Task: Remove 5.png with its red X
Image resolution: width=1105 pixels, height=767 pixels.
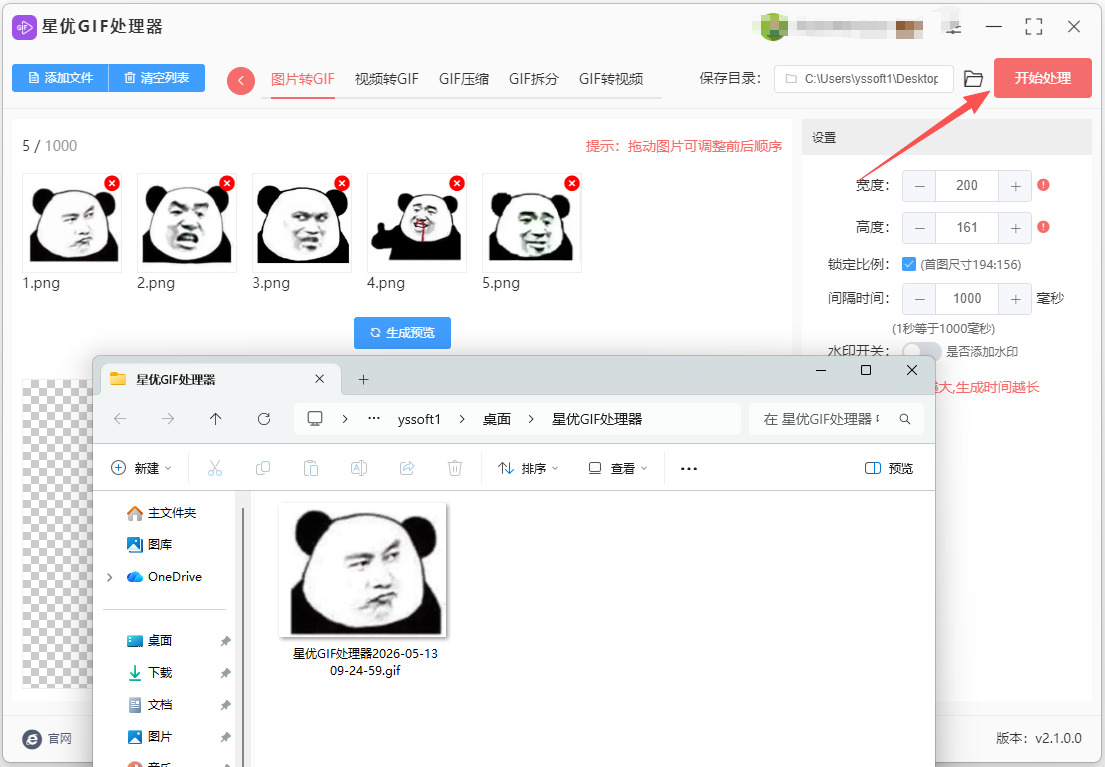Action: 572,183
